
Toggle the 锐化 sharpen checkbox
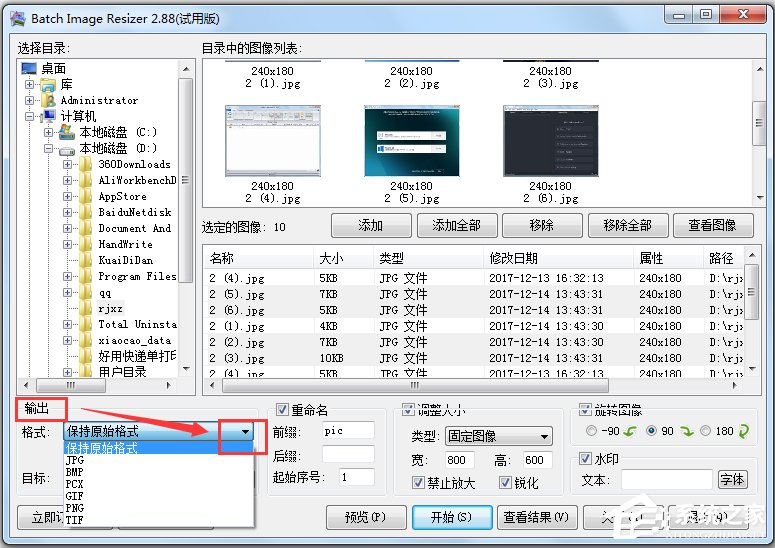[x=505, y=482]
